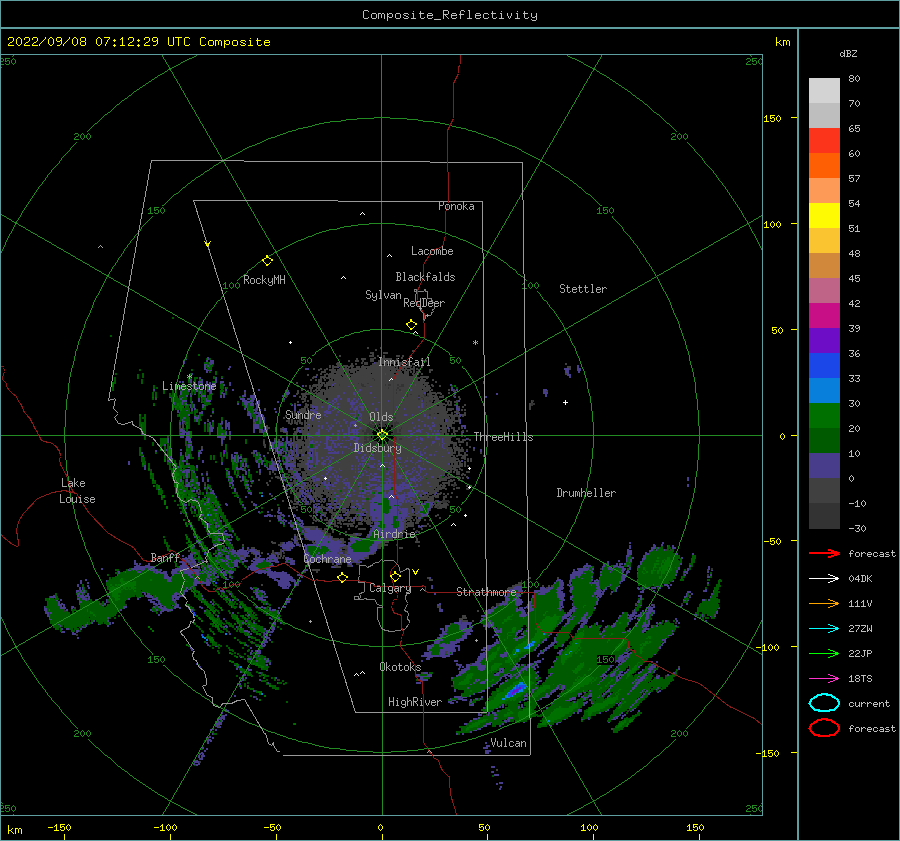Select the blue swatch between 36 and 33 dBZ
The image size is (900, 841).
click(x=824, y=366)
